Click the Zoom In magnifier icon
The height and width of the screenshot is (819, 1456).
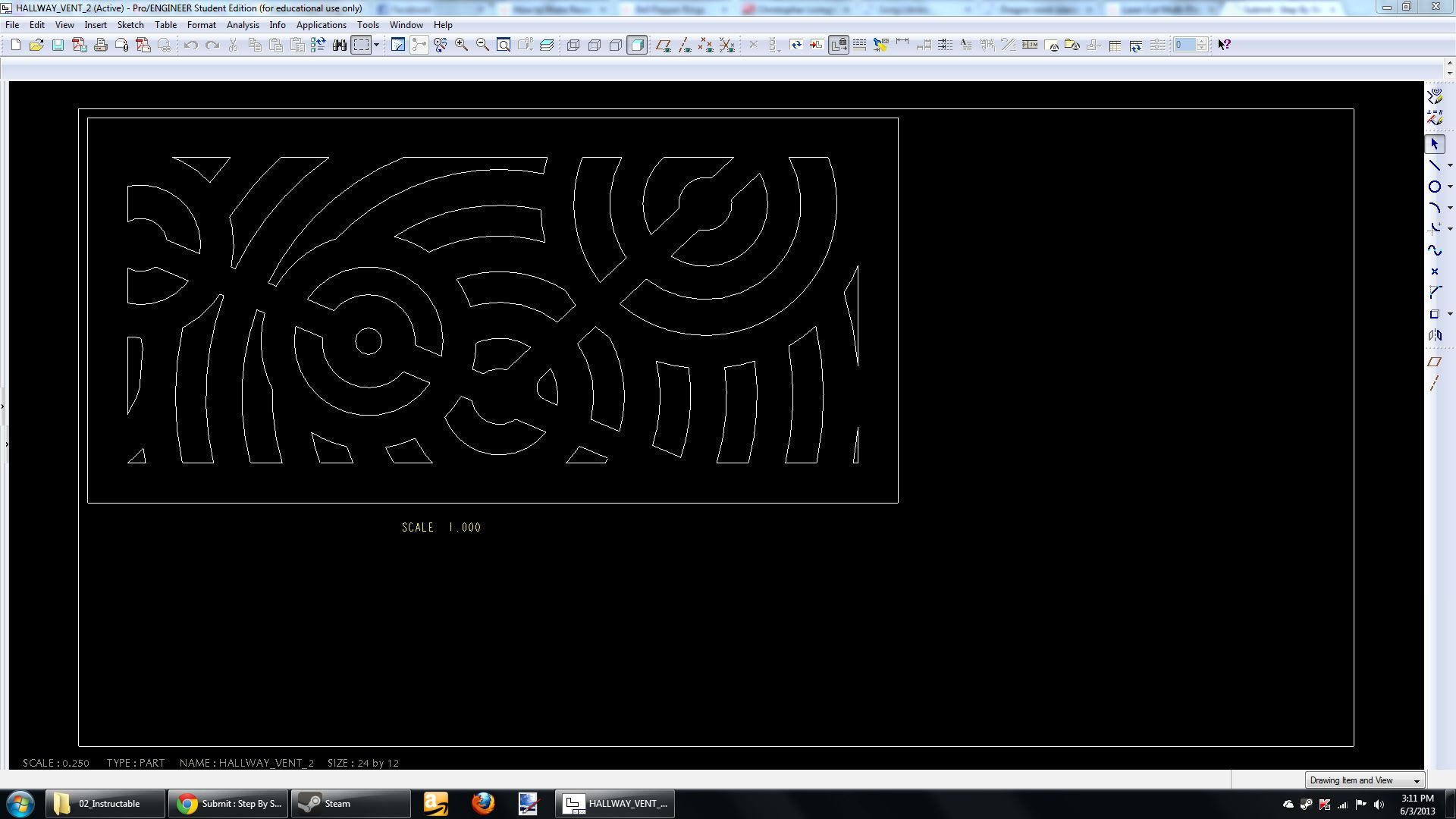[461, 45]
